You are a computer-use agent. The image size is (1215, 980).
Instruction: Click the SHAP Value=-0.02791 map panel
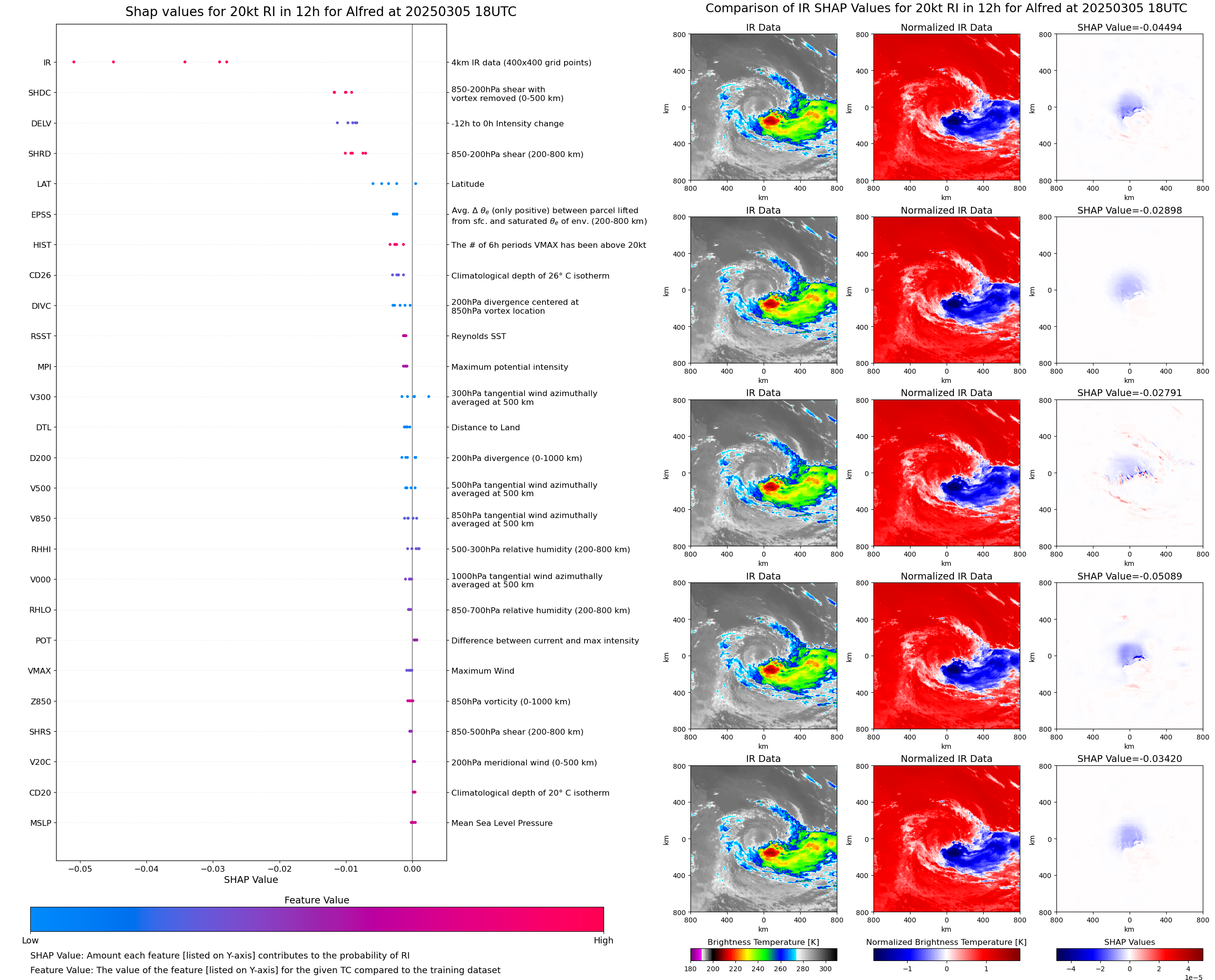coord(1129,473)
